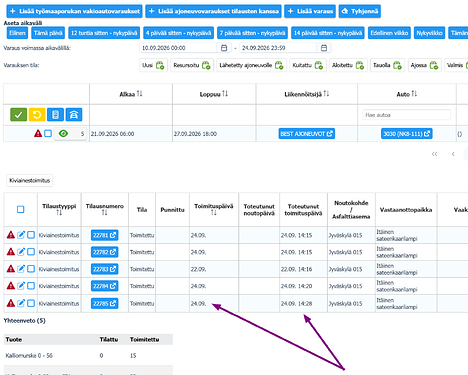Click the green checkmark confirm icon

click(18, 115)
